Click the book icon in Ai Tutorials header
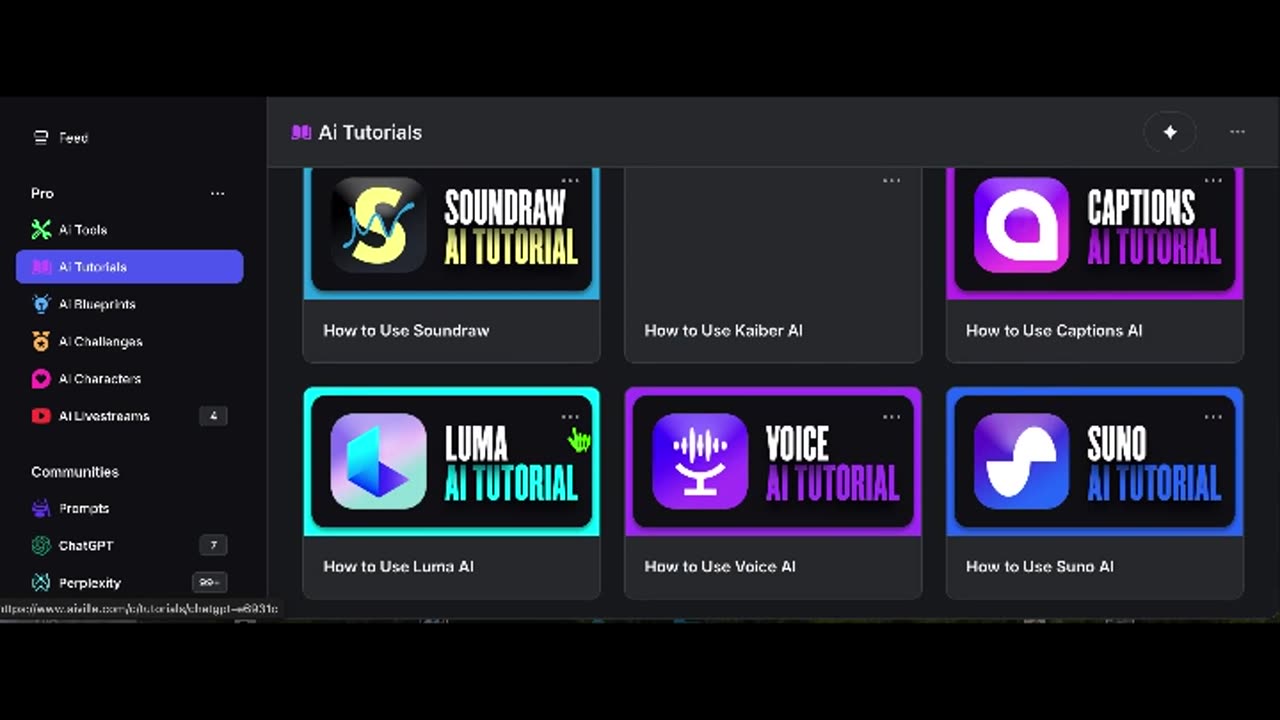1280x720 pixels. point(301,132)
